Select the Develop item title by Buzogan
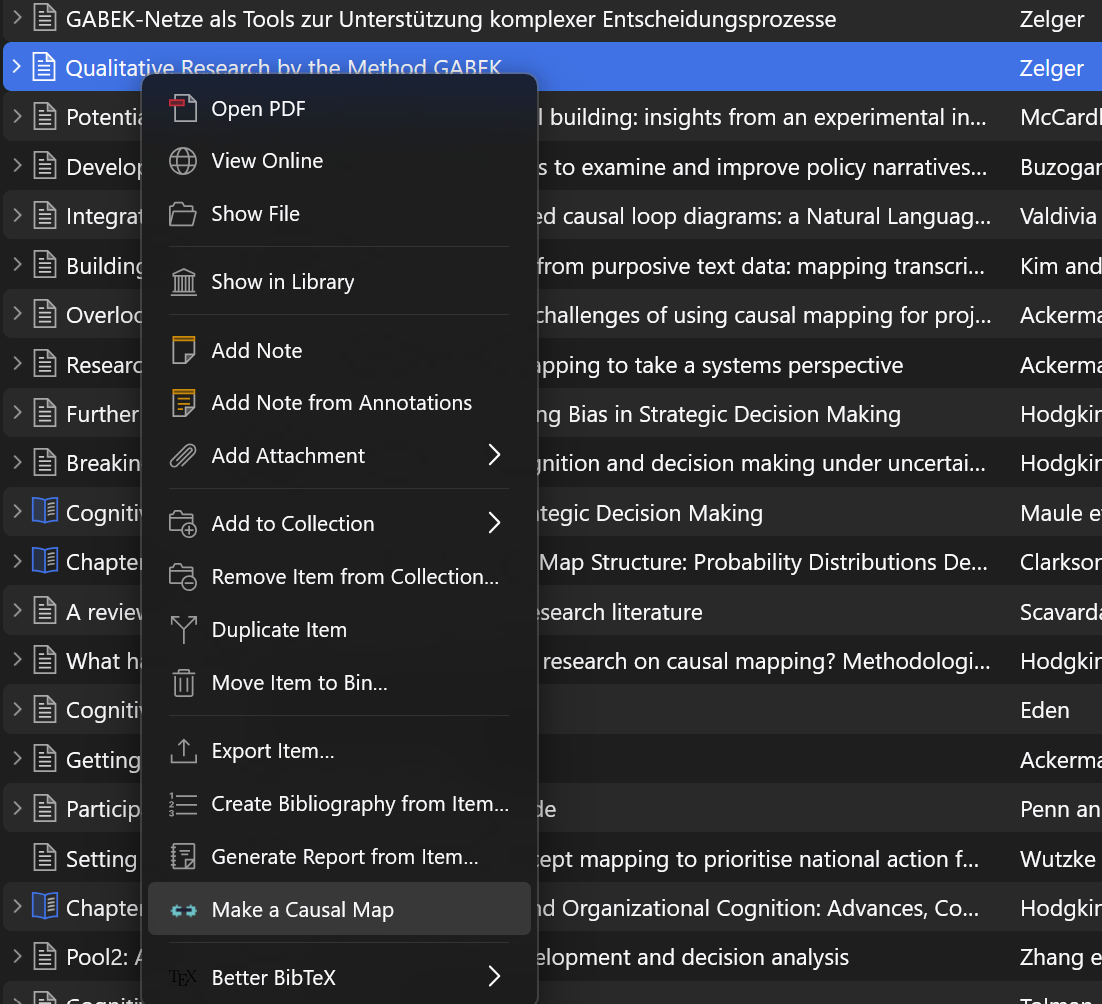This screenshot has width=1102, height=1004. 104,167
